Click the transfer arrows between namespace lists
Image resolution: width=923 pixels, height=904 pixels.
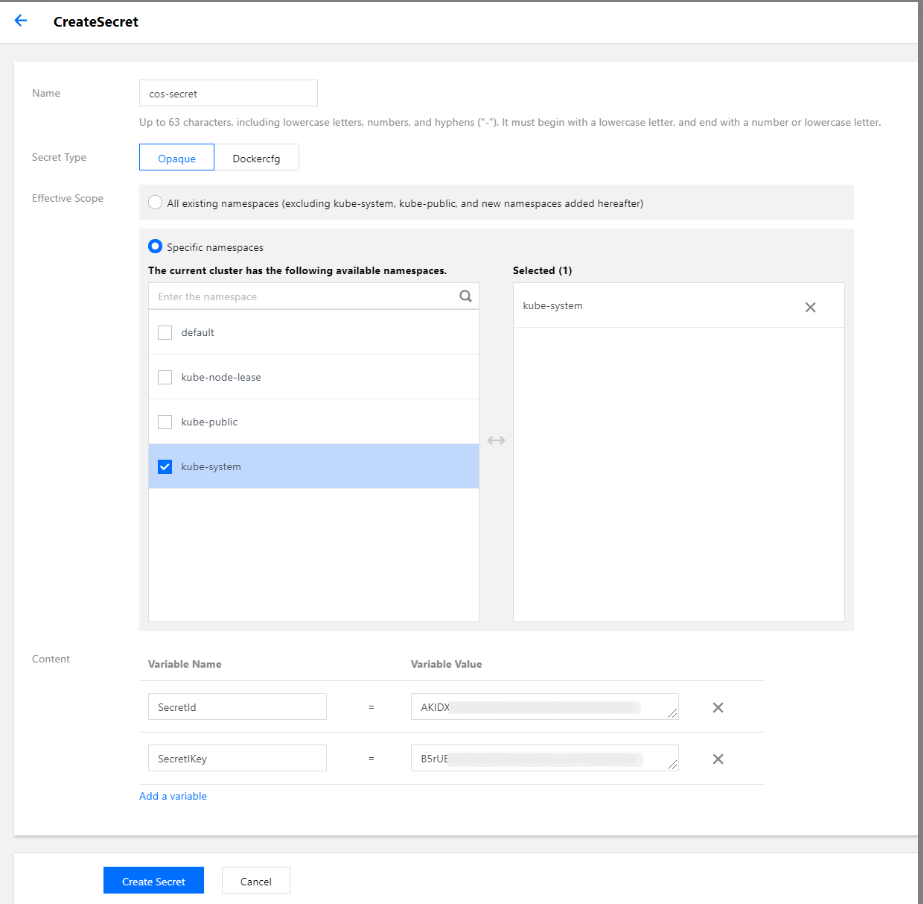coord(496,441)
